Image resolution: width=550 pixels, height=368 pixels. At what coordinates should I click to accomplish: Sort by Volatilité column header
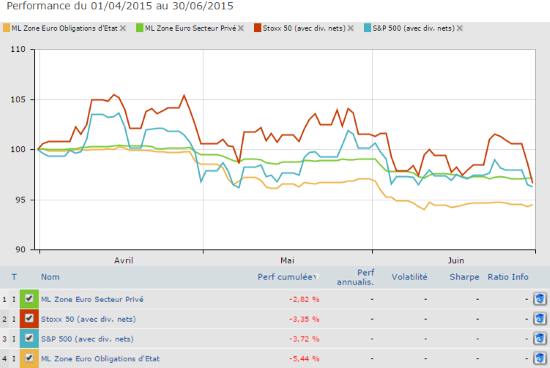[409, 277]
